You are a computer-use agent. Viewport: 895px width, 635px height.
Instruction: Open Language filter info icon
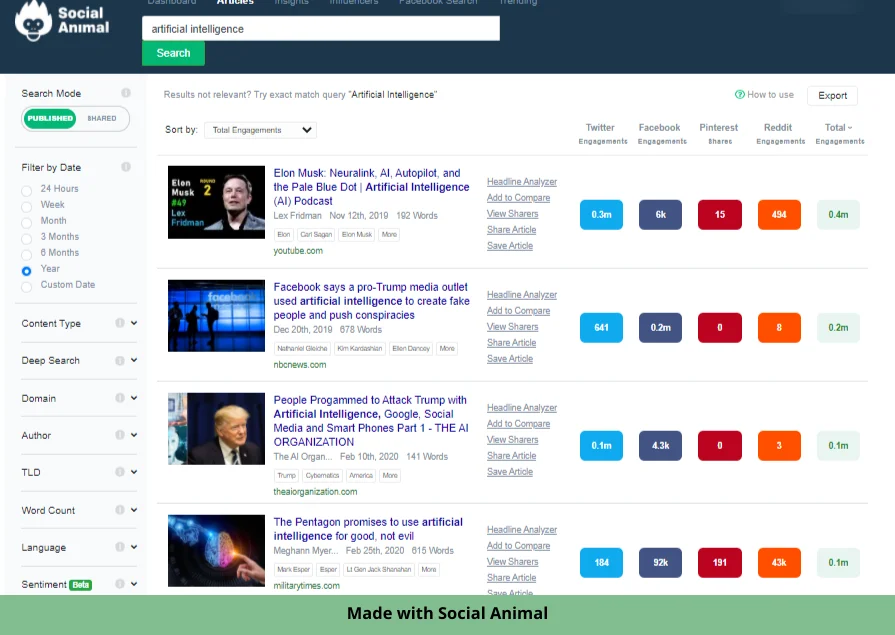[x=120, y=547]
